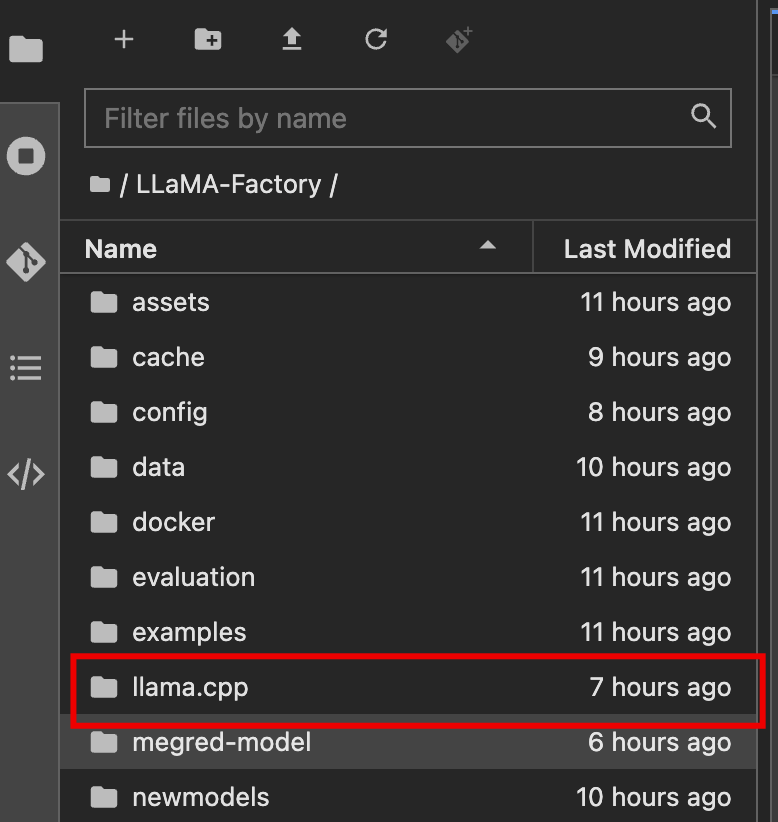The height and width of the screenshot is (822, 778).
Task: Select the evaluation folder
Action: point(193,577)
